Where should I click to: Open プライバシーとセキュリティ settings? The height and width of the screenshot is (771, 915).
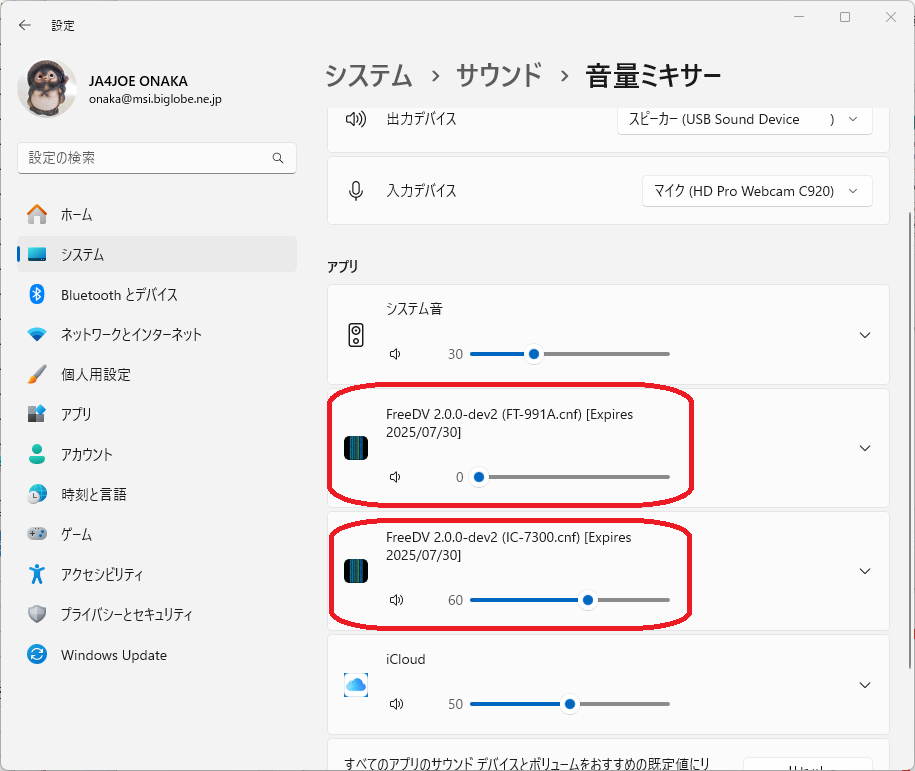coord(157,614)
